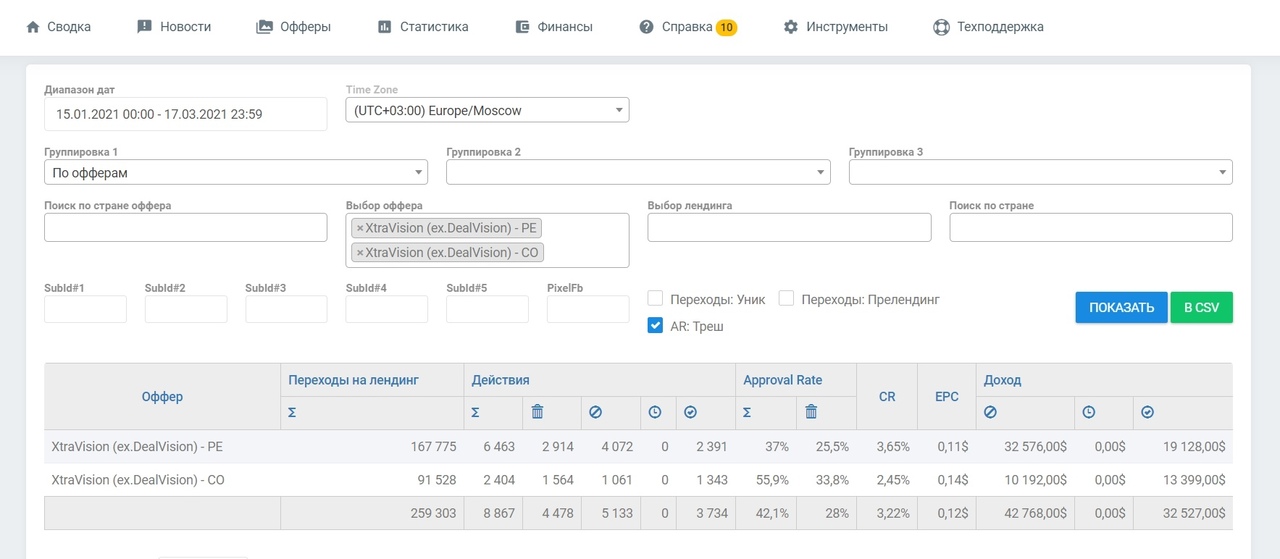This screenshot has width=1280, height=559.
Task: Click the date range input field
Action: 186,114
